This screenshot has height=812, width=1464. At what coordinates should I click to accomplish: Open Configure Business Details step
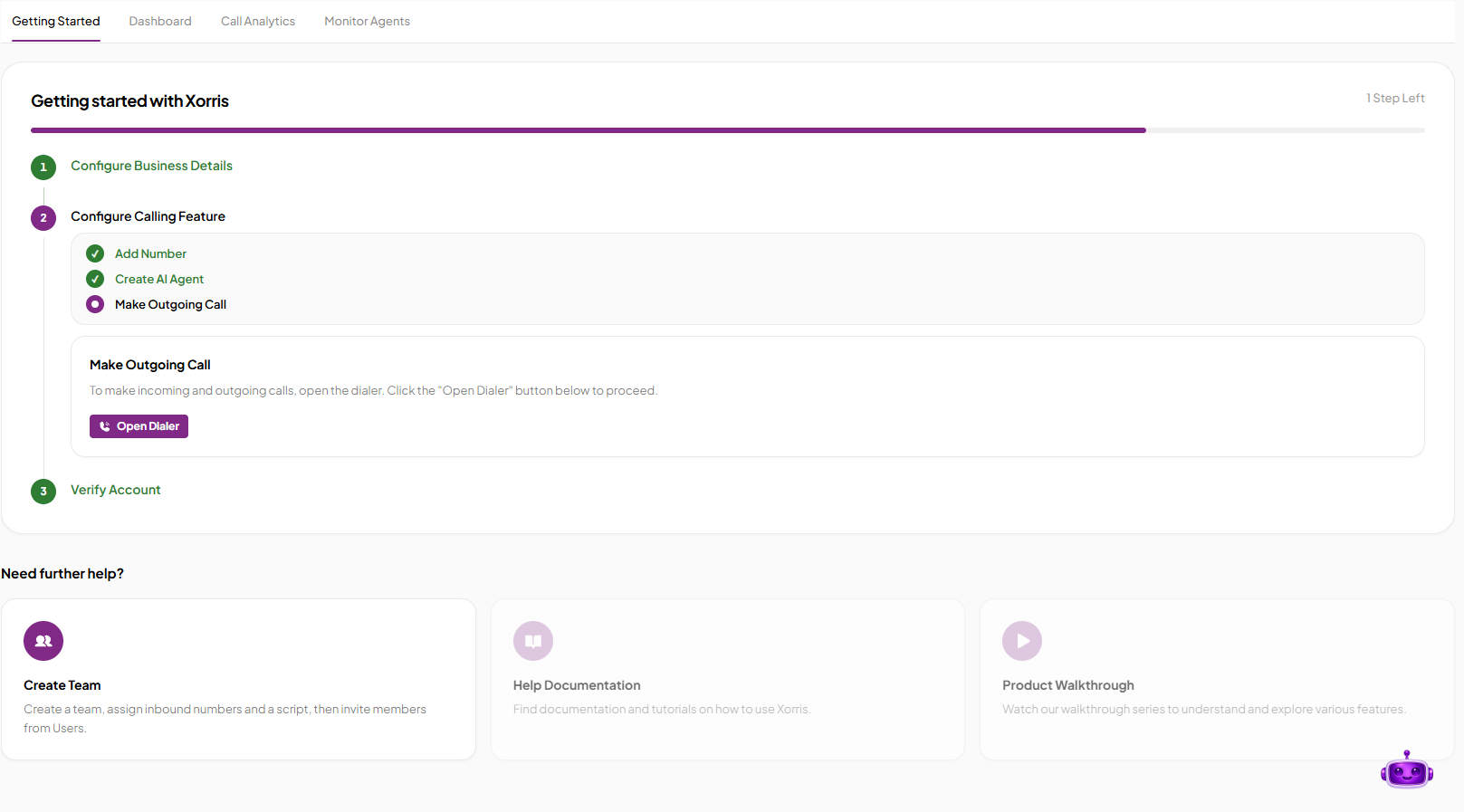(x=151, y=166)
